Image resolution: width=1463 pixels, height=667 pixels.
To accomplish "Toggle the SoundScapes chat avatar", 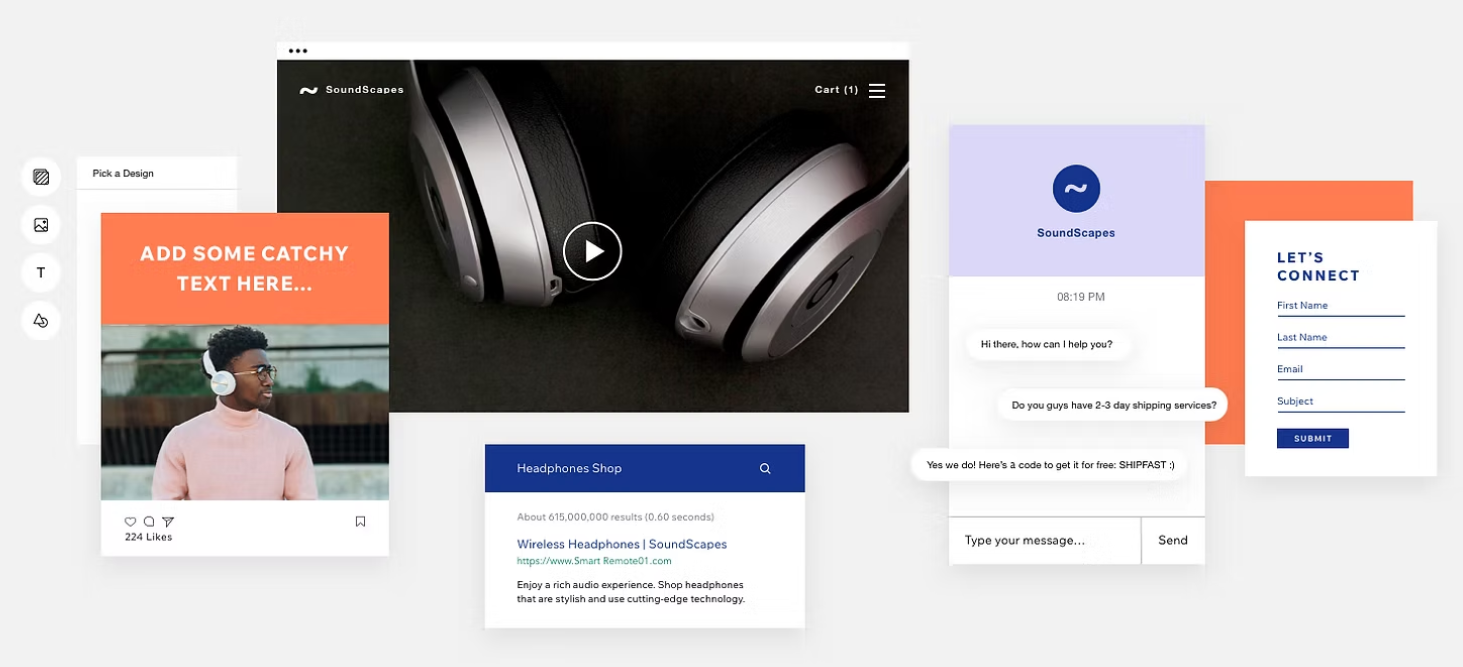I will pyautogui.click(x=1076, y=188).
